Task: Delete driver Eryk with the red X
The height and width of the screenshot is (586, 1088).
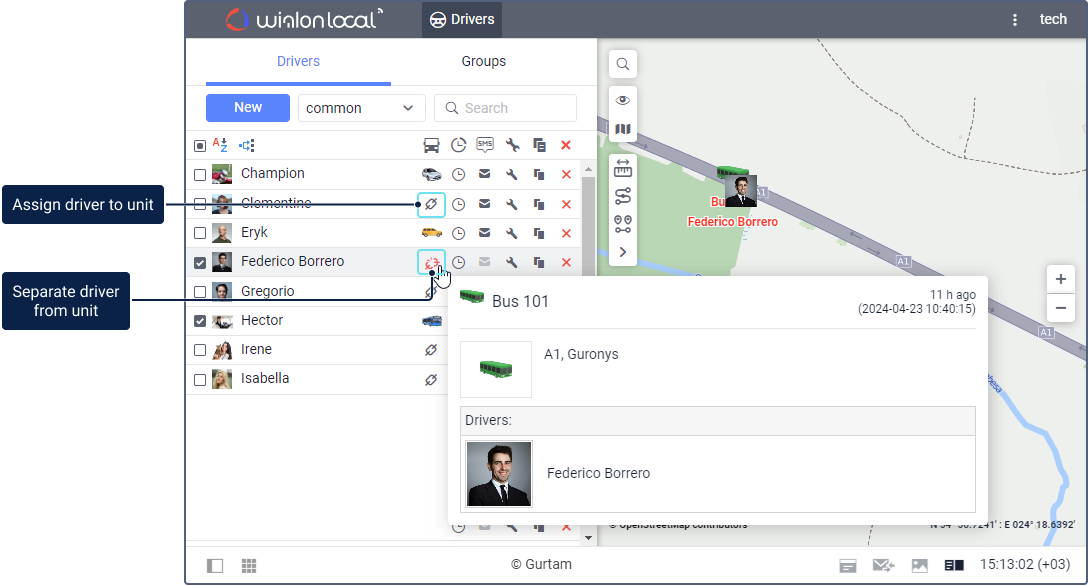Action: 566,233
